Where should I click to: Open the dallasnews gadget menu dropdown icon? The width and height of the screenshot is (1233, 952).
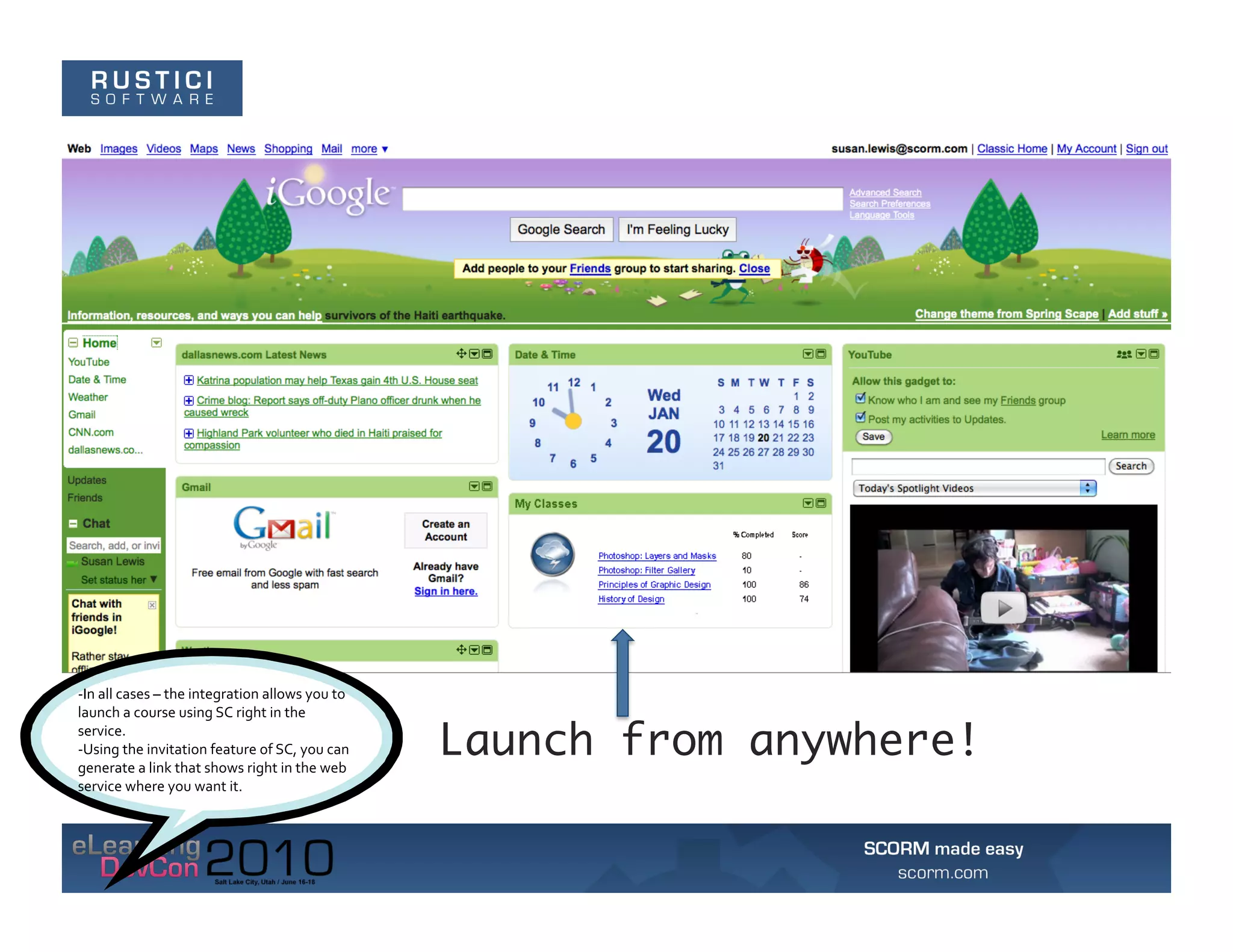pos(474,354)
